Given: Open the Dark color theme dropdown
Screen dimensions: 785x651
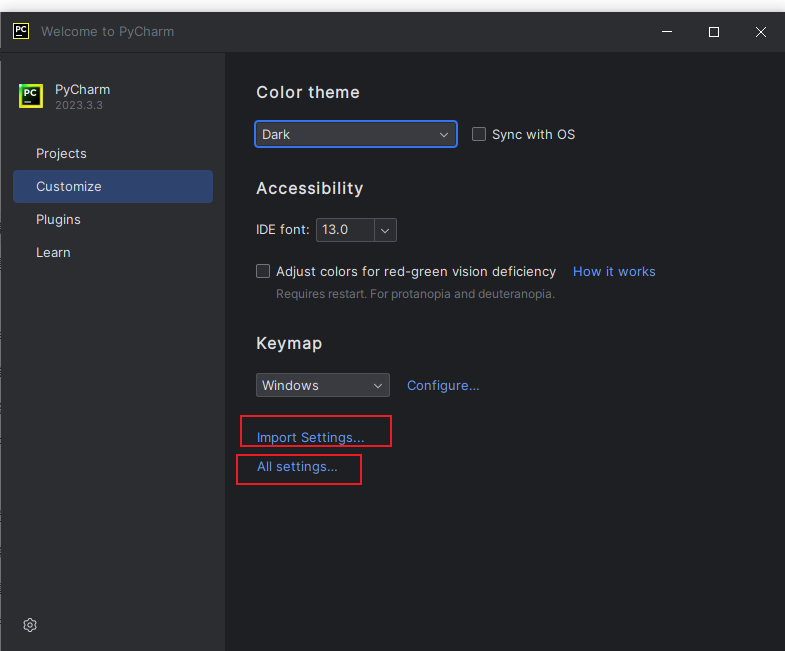Looking at the screenshot, I should [356, 134].
